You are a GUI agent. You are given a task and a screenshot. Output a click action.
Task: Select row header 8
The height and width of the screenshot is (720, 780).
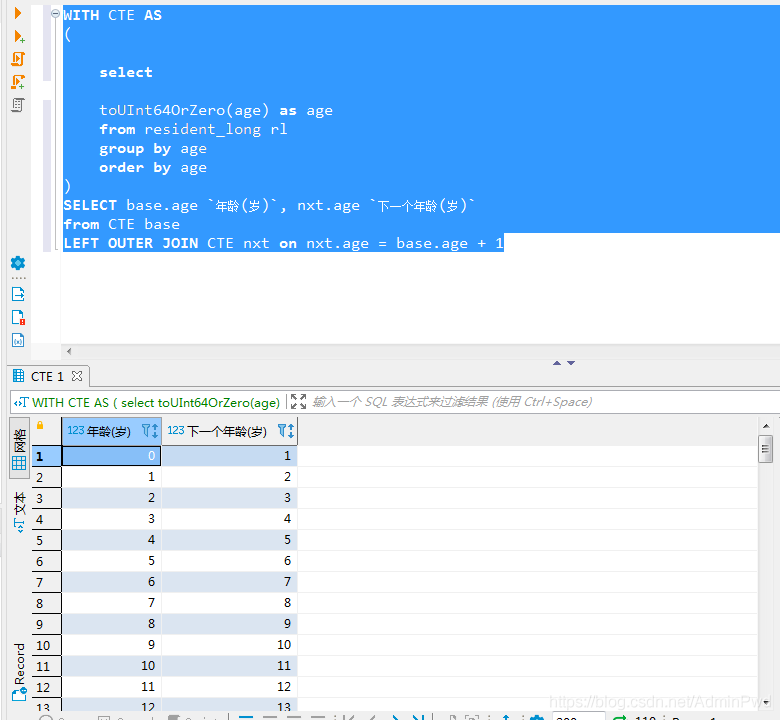point(46,603)
